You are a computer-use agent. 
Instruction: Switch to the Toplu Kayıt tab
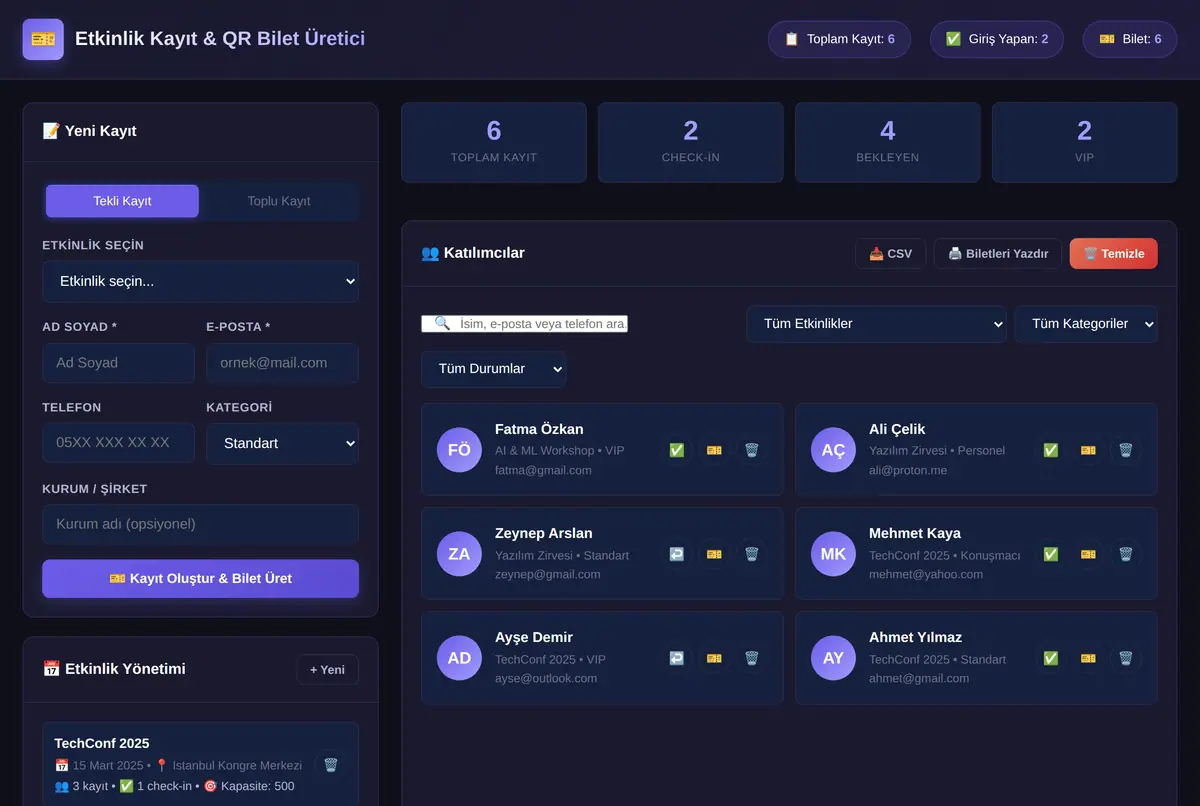(x=279, y=201)
